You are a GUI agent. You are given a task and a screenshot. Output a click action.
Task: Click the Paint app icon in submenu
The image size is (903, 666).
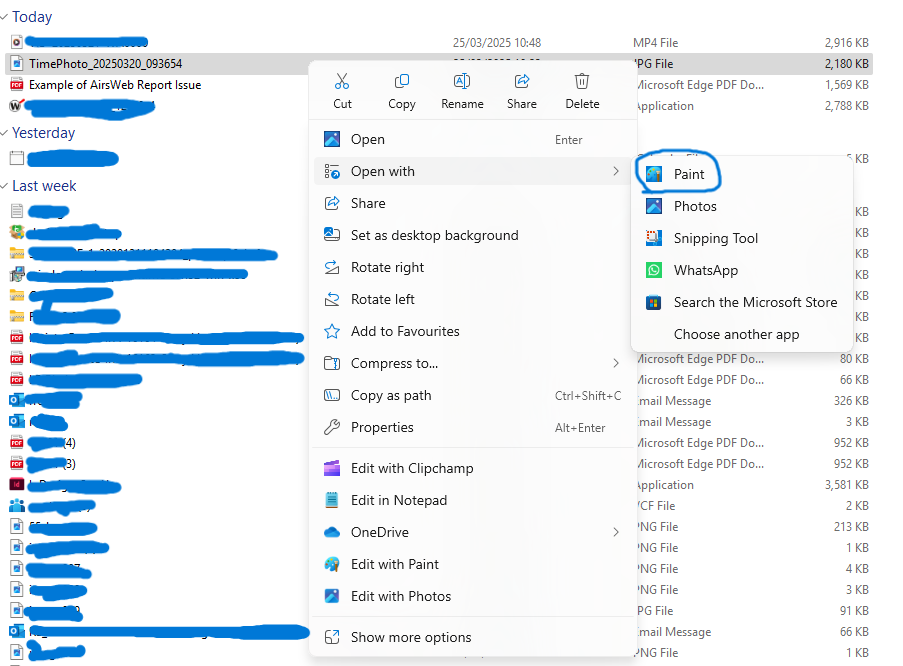(x=654, y=174)
